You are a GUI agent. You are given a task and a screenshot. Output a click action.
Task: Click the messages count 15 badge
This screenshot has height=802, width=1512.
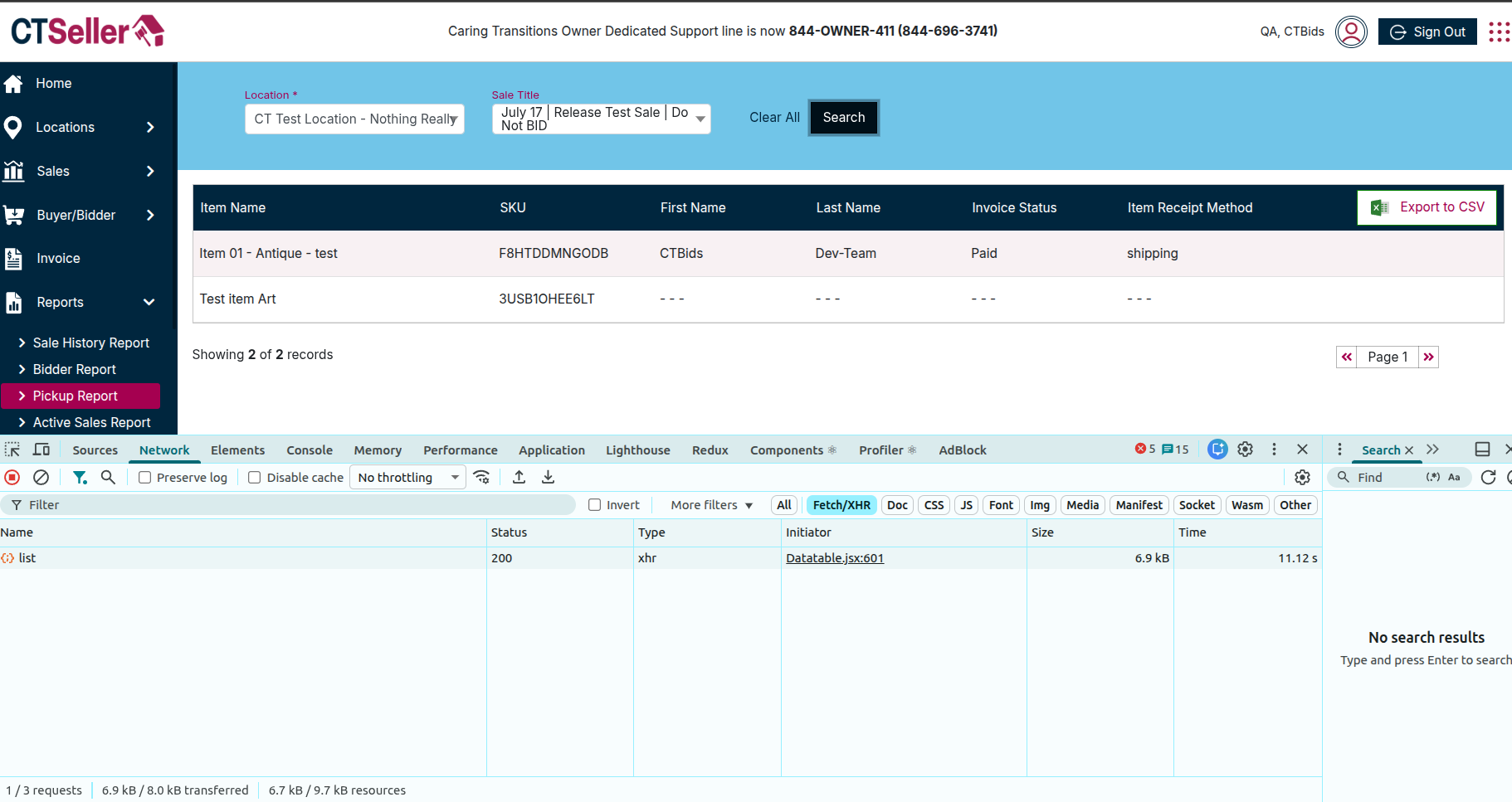coord(1175,449)
